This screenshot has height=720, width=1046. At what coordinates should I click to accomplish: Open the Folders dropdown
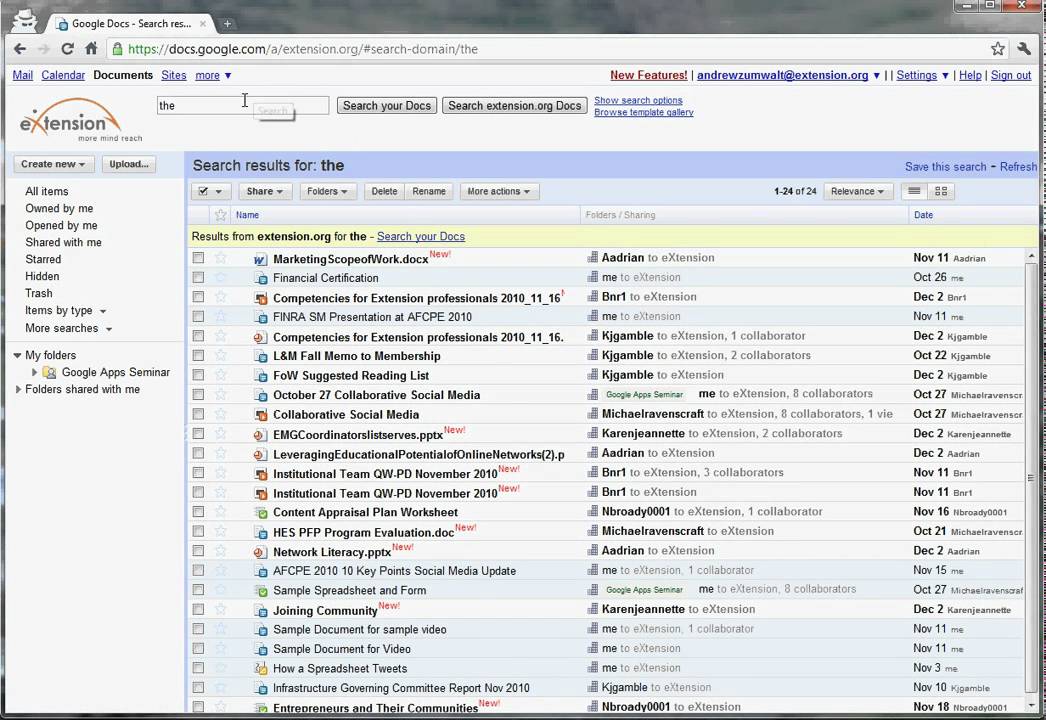coord(328,192)
